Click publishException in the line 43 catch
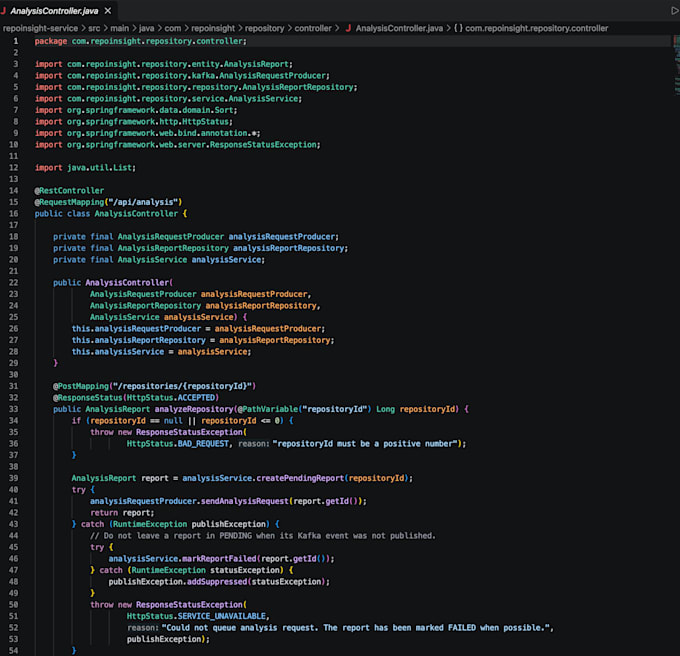This screenshot has width=680, height=656. [229, 524]
